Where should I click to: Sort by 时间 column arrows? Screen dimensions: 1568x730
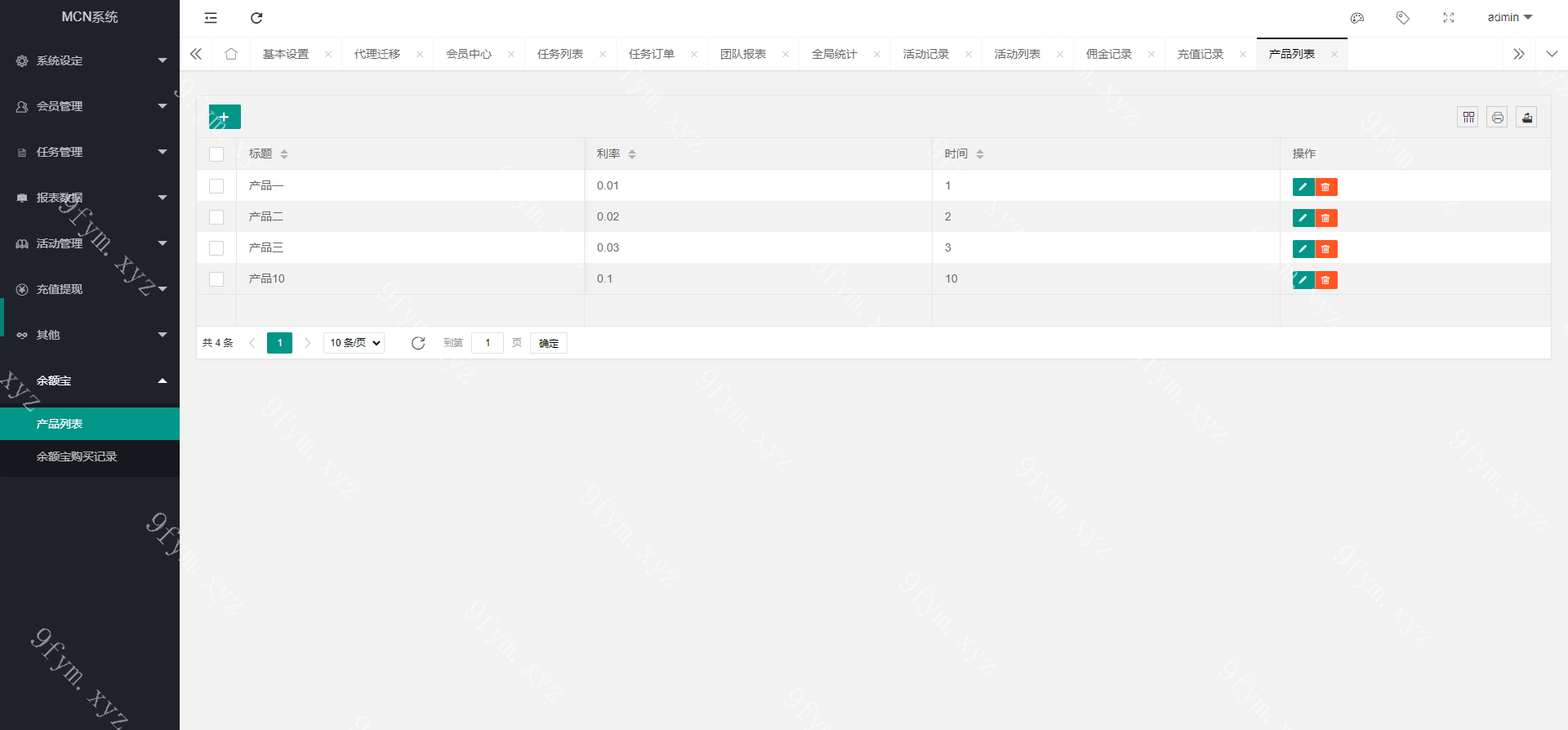(x=980, y=154)
